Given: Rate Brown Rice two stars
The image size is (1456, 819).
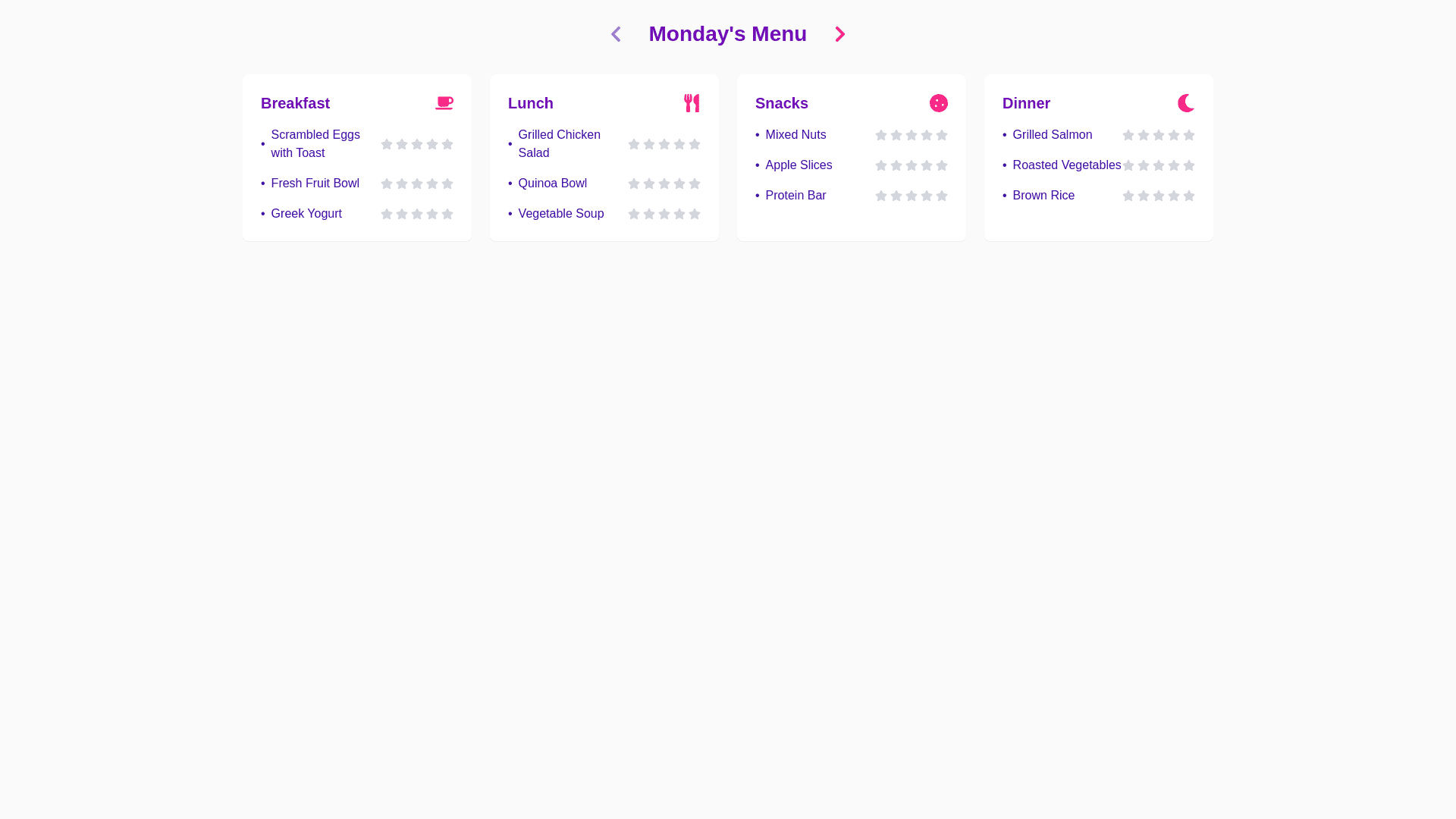Looking at the screenshot, I should (1144, 196).
